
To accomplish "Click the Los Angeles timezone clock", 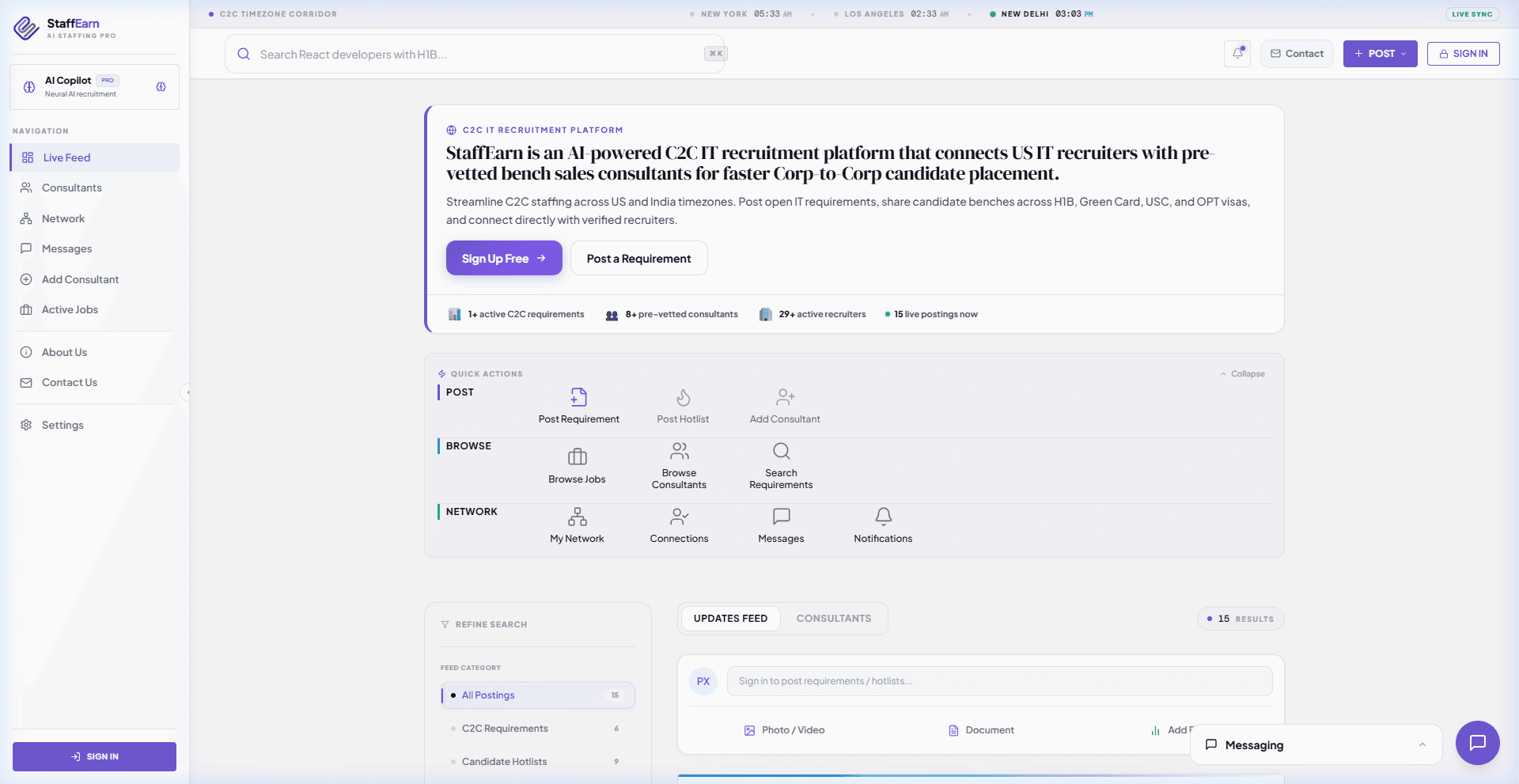I will tap(891, 14).
